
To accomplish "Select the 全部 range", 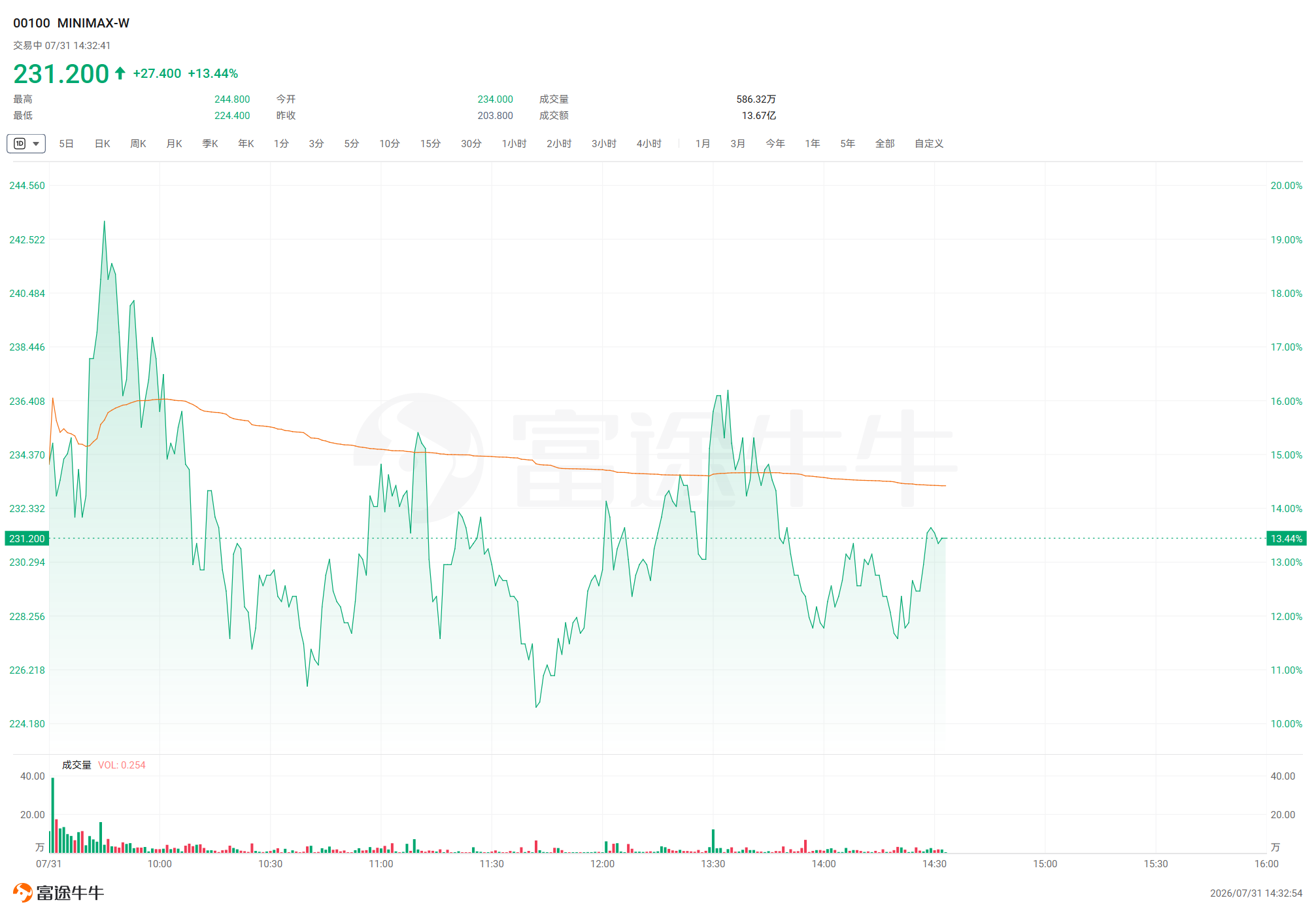I will [885, 143].
